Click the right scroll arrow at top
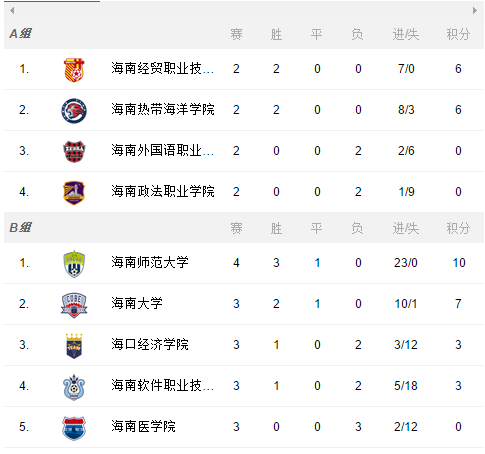485x454 pixels. pyautogui.click(x=475, y=11)
